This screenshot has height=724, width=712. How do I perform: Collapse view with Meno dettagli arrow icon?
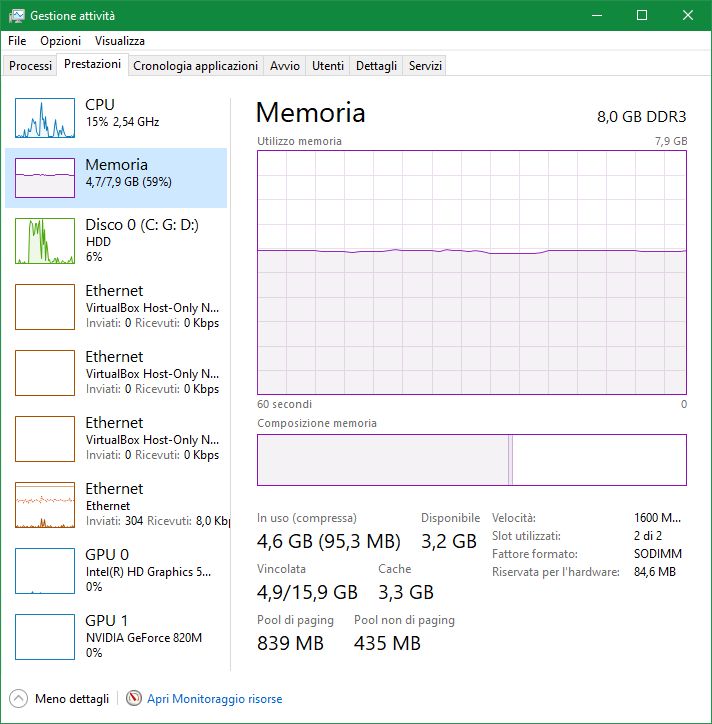click(18, 699)
